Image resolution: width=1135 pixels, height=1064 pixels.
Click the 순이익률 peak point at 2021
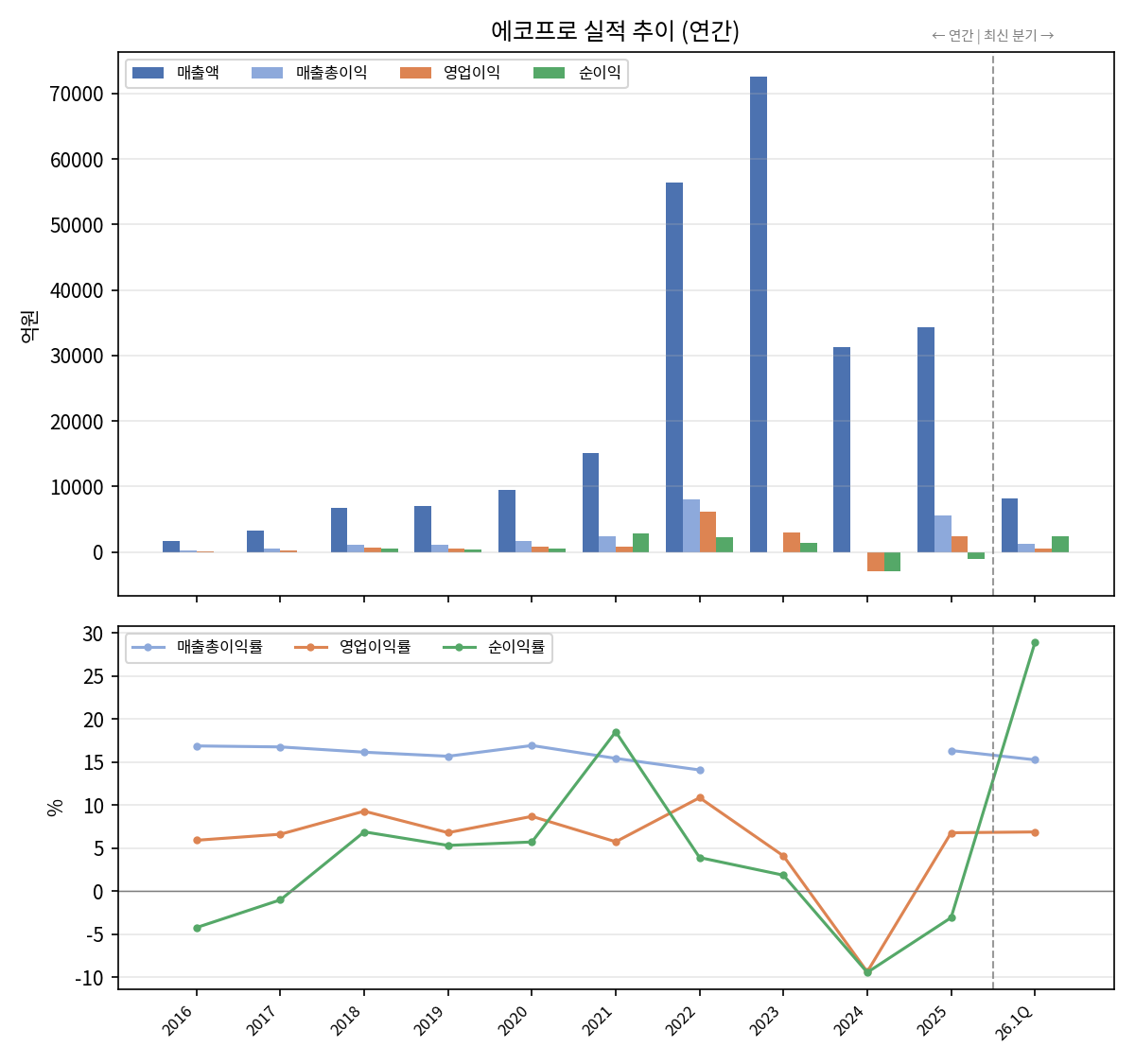tap(616, 732)
